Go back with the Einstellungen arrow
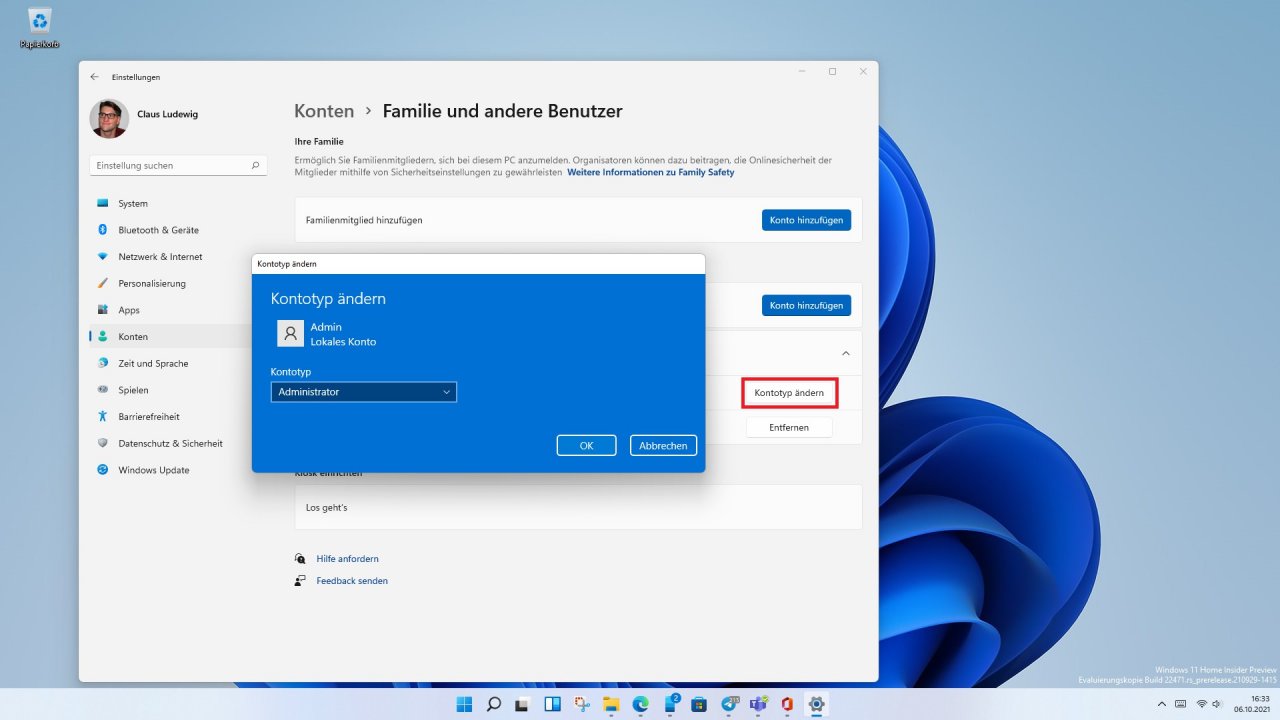The height and width of the screenshot is (720, 1280). (x=95, y=77)
